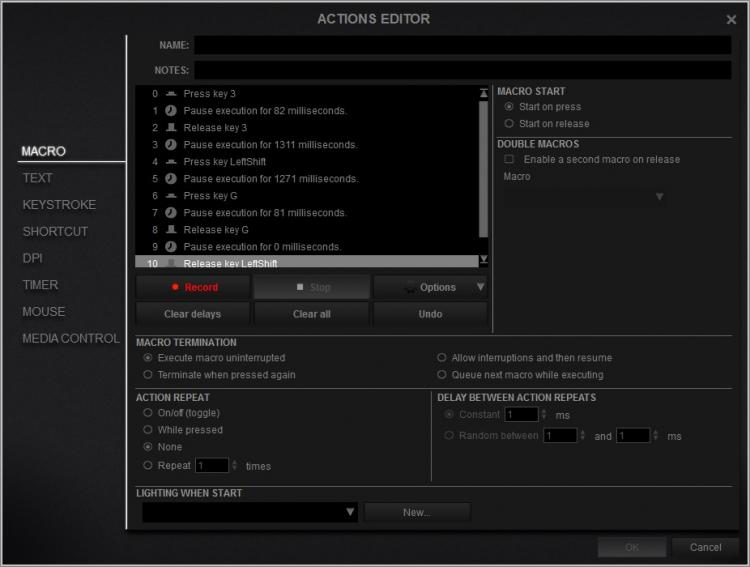Click the red record dot icon

coord(175,287)
